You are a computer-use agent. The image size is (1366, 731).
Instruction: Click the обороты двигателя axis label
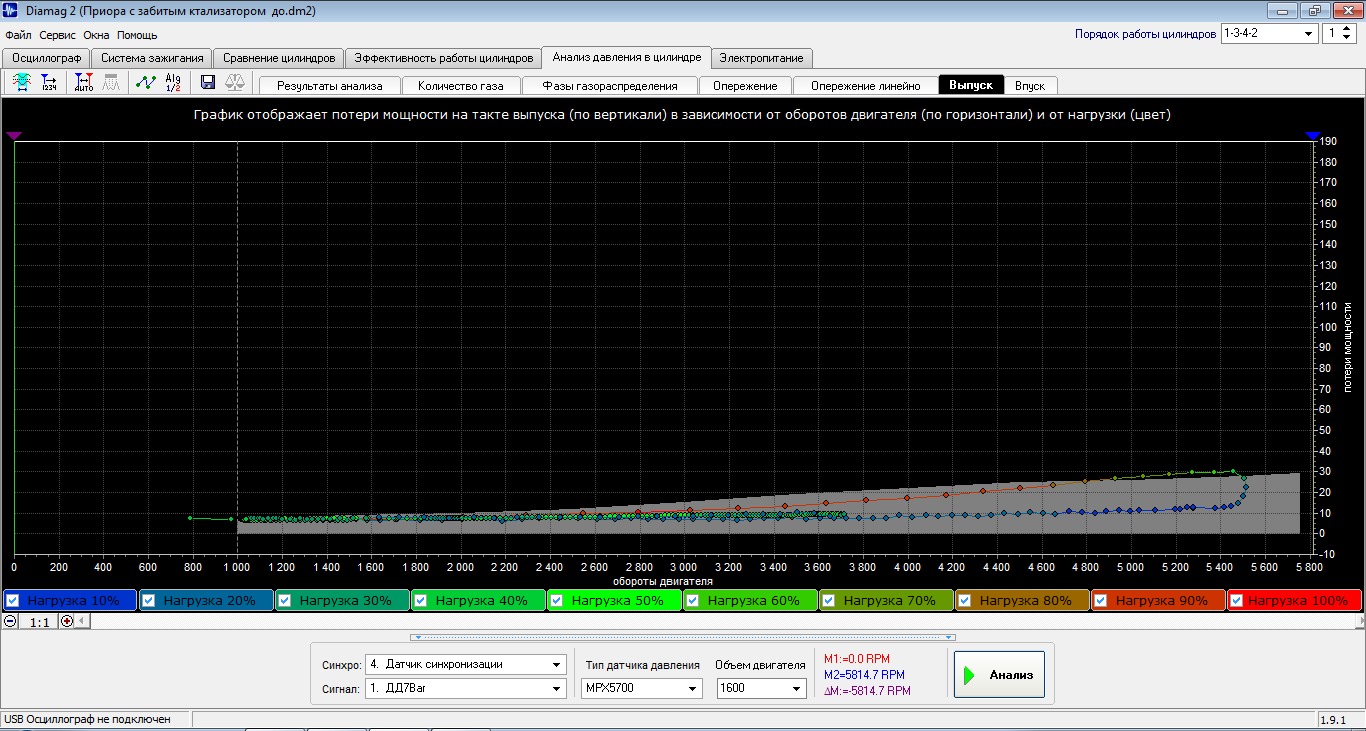click(x=662, y=580)
